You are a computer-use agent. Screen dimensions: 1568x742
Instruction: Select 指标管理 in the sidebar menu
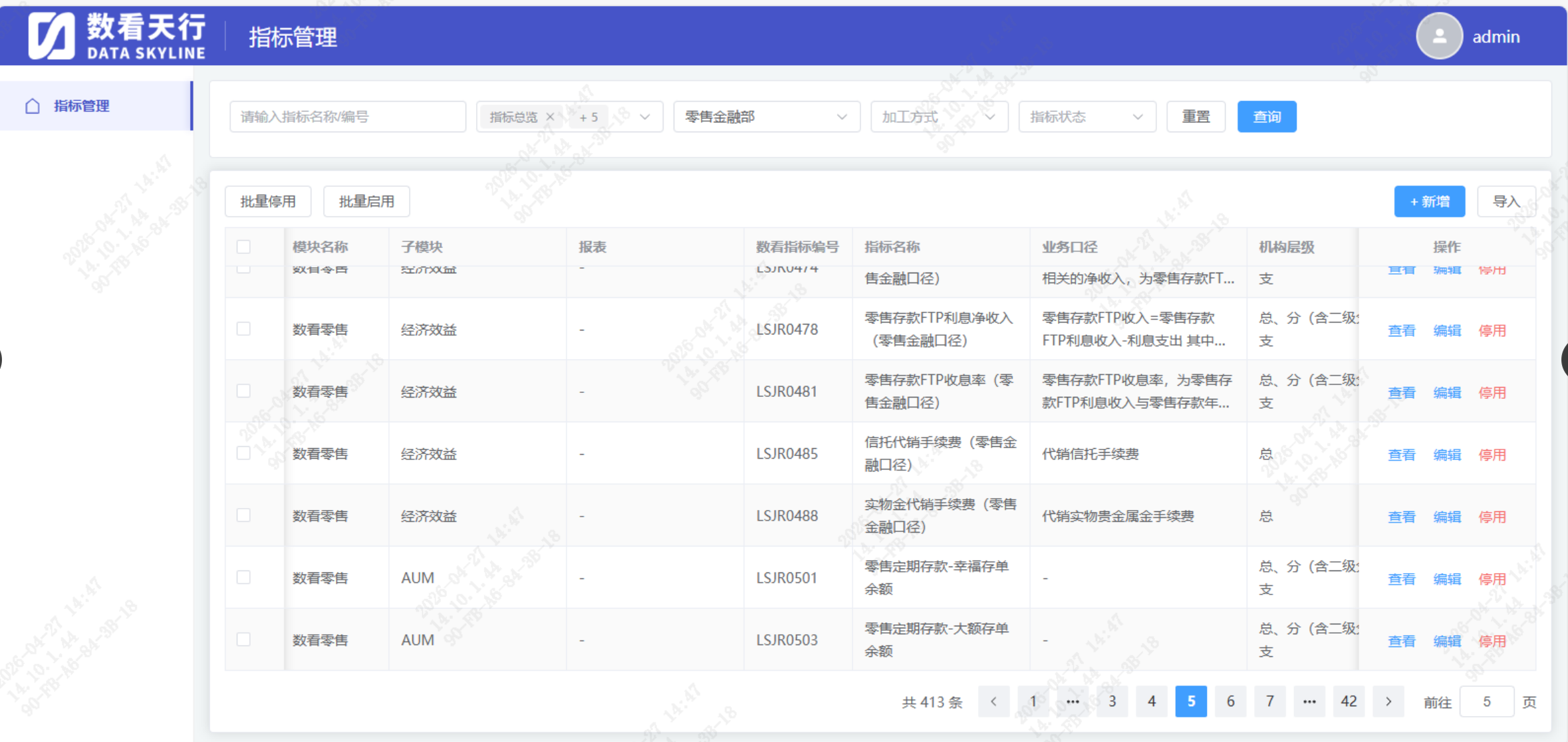pyautogui.click(x=96, y=106)
